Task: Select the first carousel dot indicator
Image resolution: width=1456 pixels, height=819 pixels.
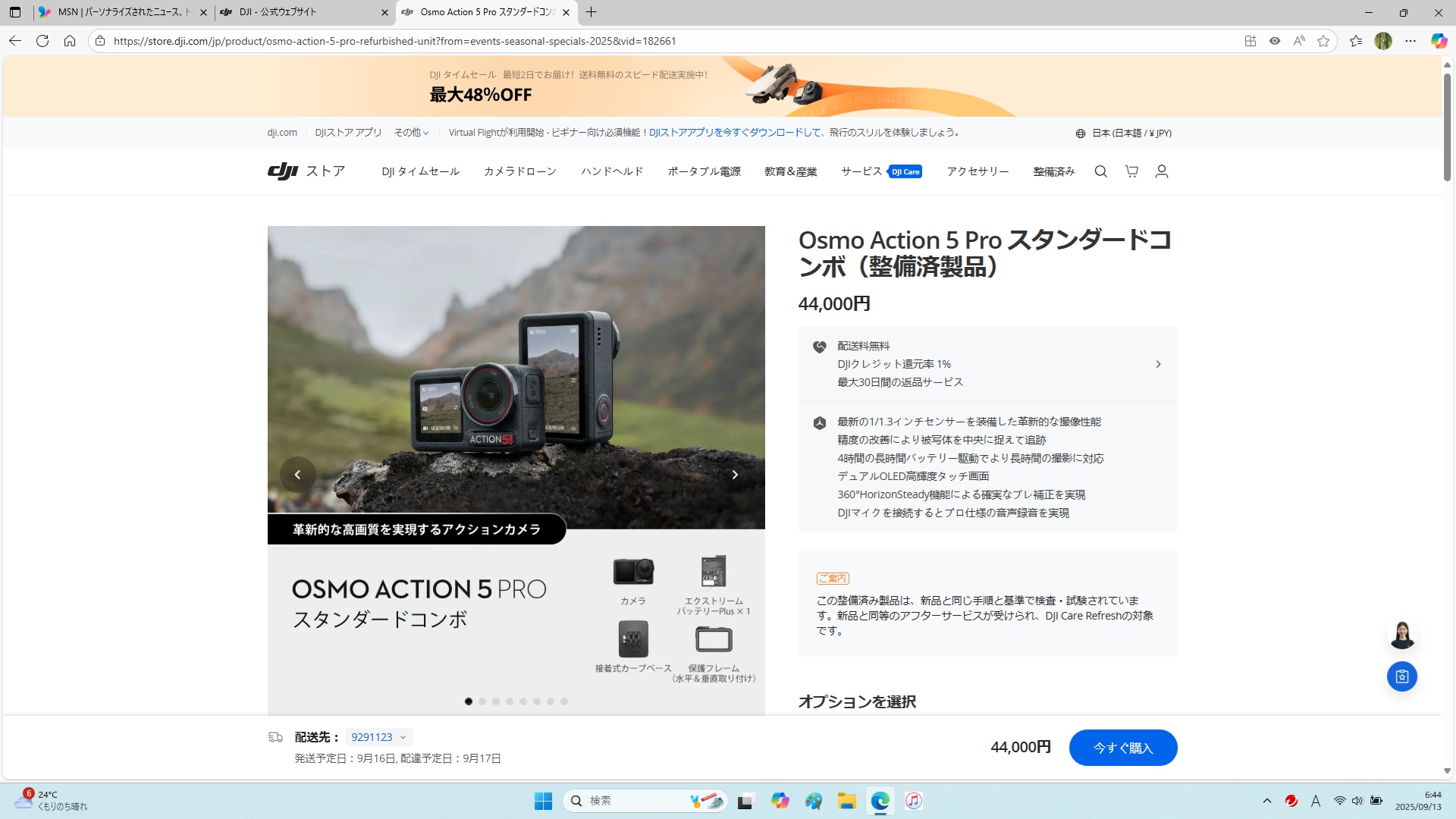Action: [x=469, y=701]
